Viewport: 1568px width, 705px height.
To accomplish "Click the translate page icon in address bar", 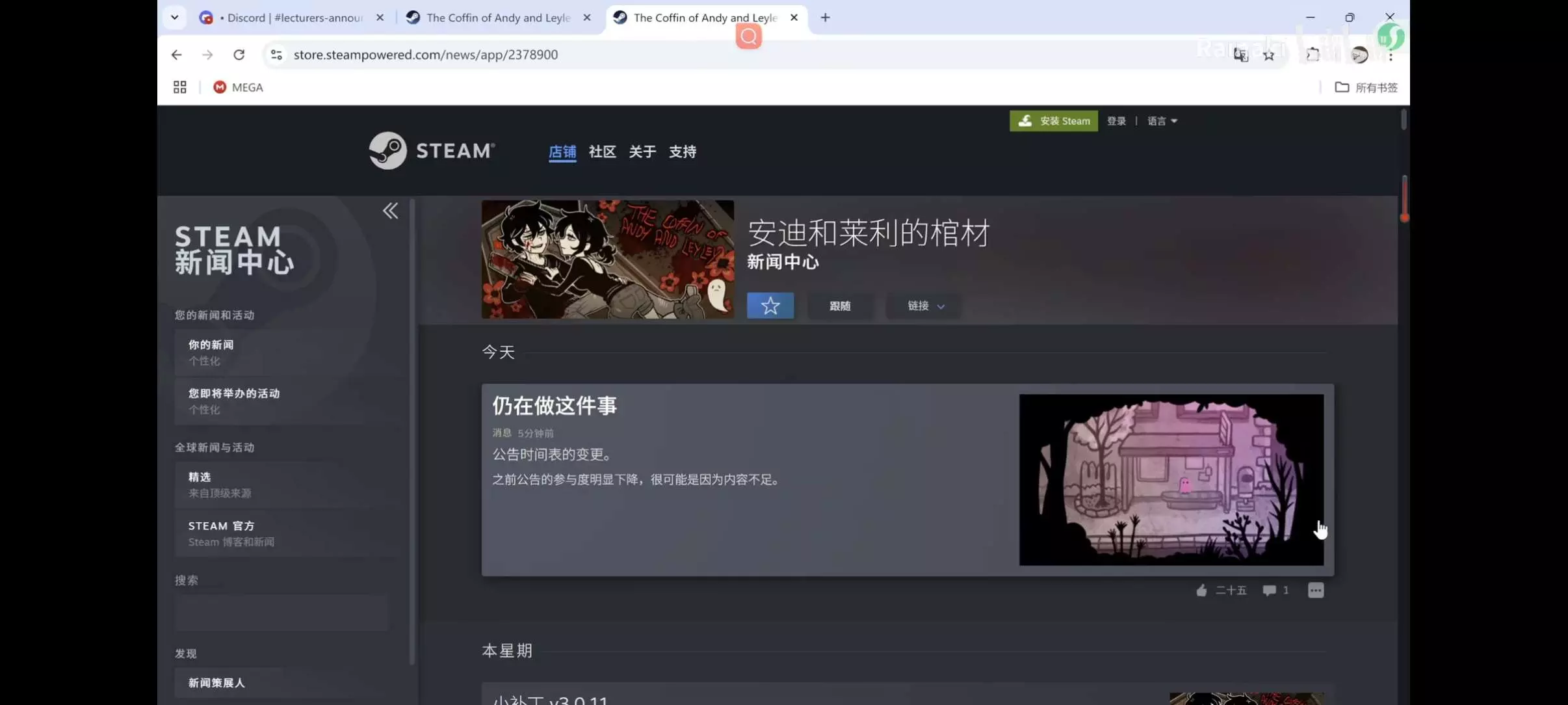I will click(x=1240, y=55).
